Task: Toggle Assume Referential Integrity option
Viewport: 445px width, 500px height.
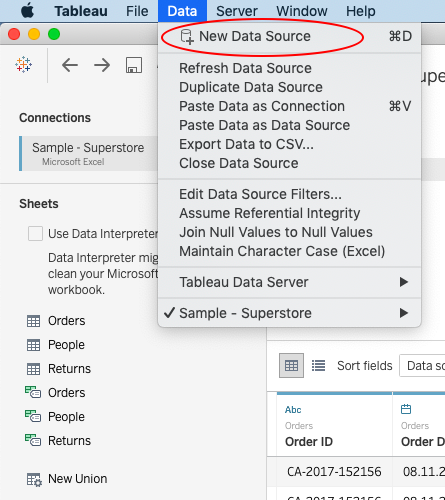Action: pos(270,213)
